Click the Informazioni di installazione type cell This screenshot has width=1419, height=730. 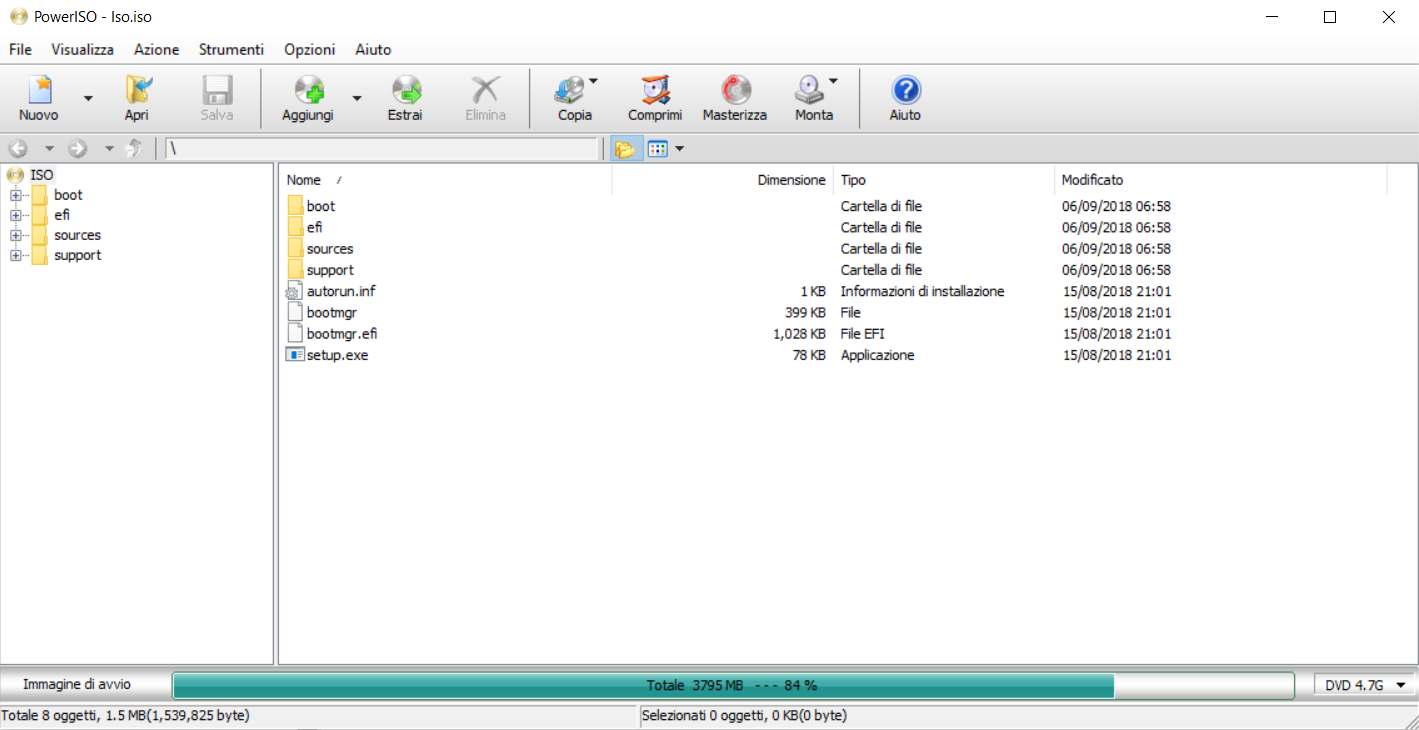(922, 291)
